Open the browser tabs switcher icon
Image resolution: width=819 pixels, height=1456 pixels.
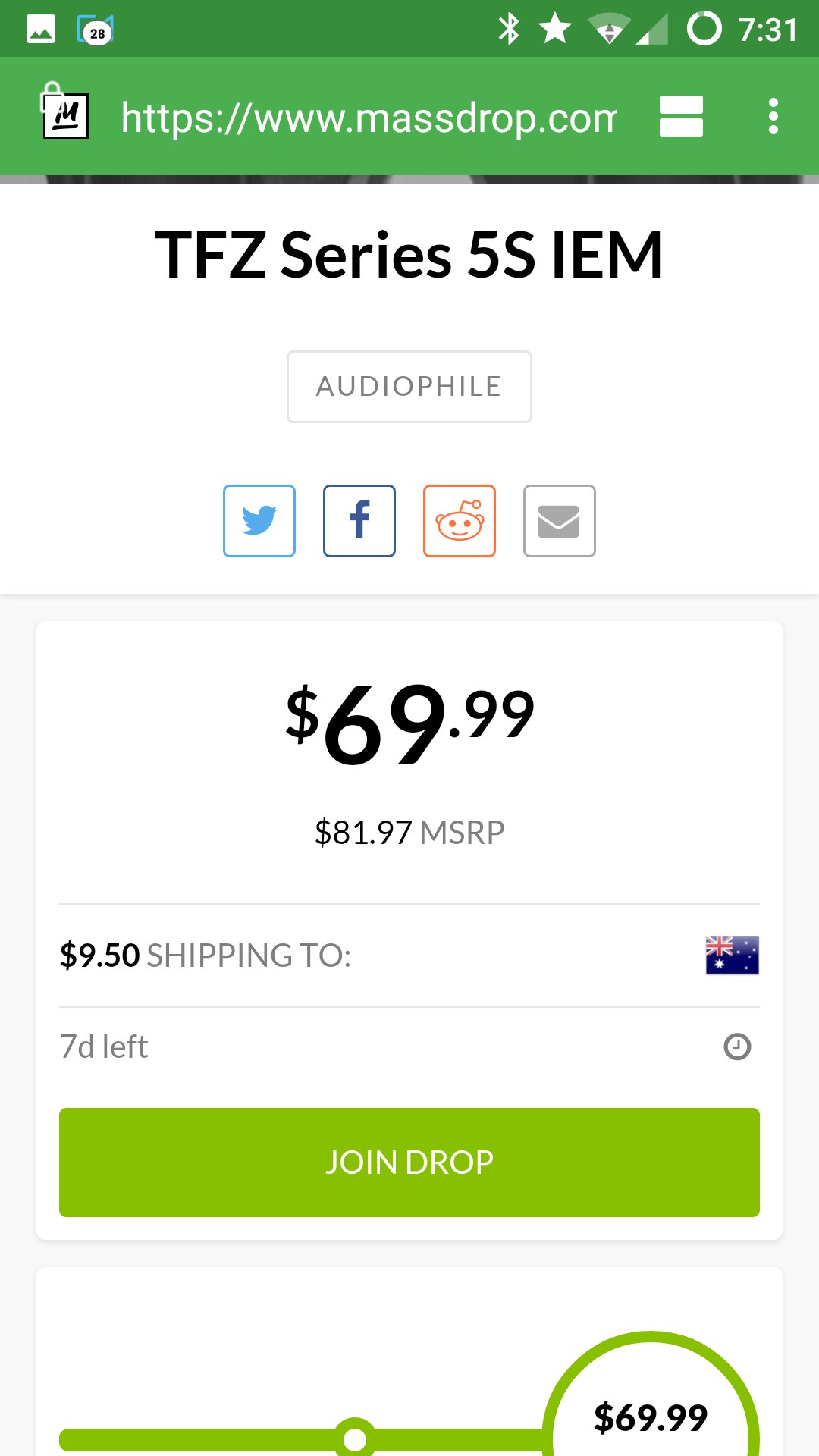pyautogui.click(x=681, y=116)
